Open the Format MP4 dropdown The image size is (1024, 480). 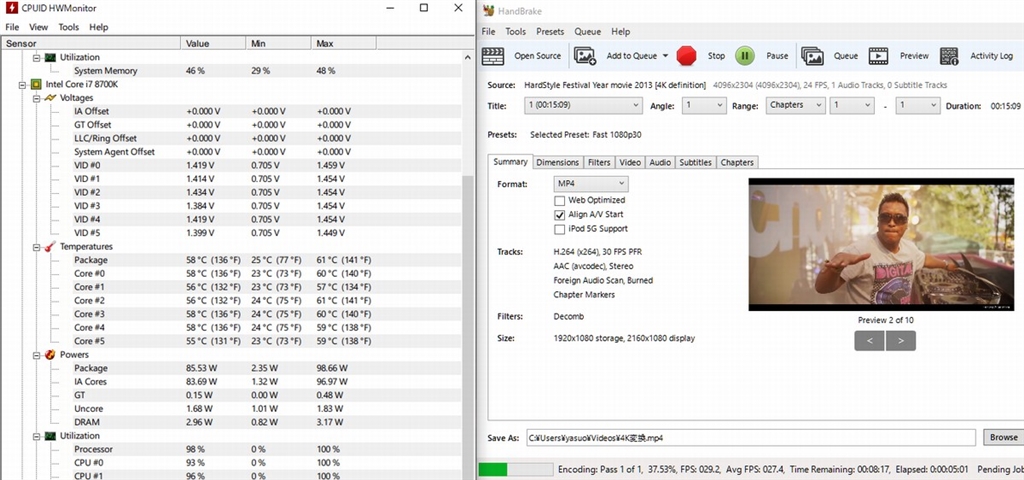pos(590,184)
